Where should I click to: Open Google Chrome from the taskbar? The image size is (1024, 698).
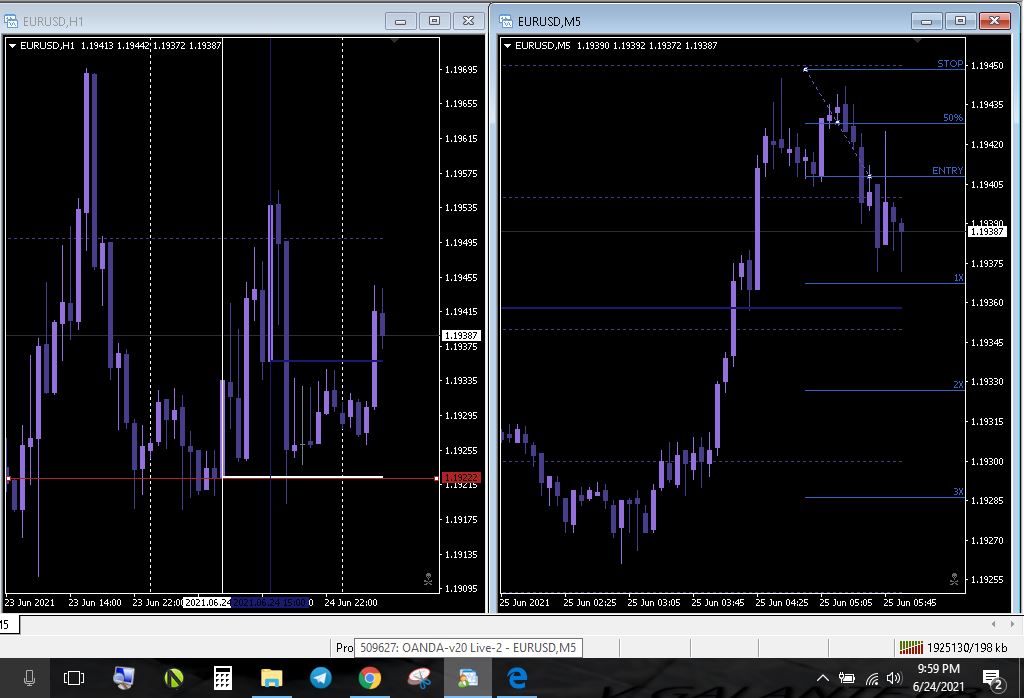point(370,678)
